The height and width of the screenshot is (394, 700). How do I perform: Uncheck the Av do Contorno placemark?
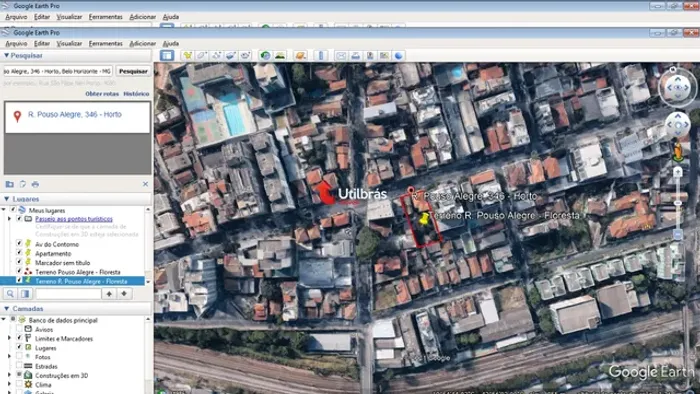[x=19, y=244]
